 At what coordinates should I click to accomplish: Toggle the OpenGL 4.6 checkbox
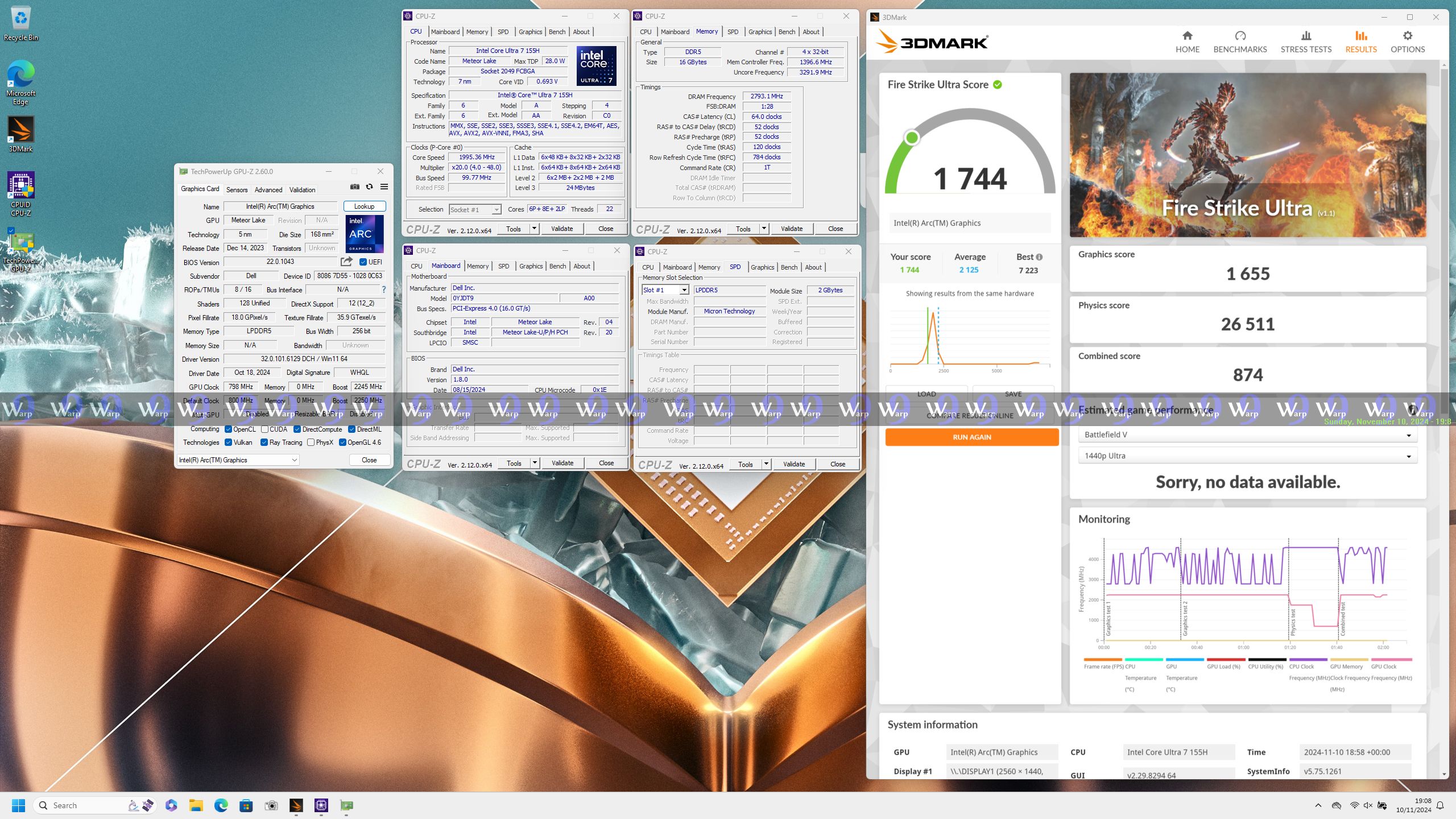point(342,442)
